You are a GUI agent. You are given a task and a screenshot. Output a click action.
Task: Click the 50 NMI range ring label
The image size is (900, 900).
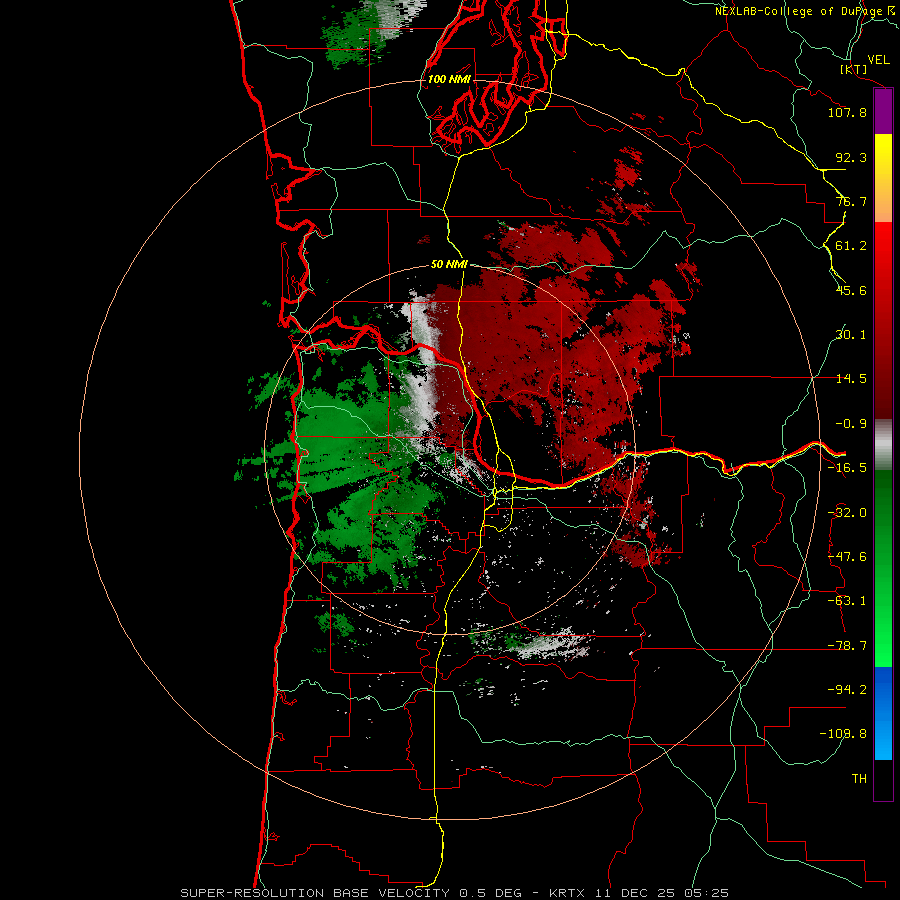[x=449, y=265]
